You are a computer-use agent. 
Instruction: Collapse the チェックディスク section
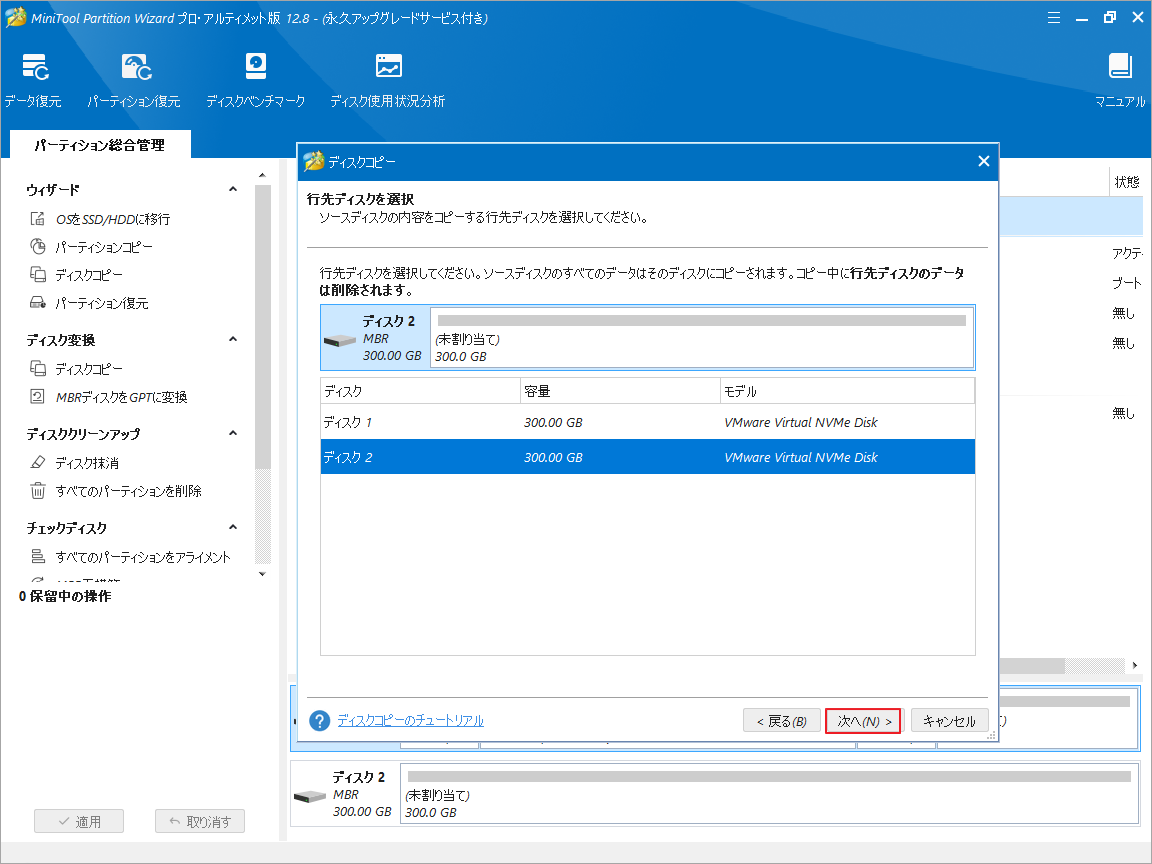(x=233, y=527)
